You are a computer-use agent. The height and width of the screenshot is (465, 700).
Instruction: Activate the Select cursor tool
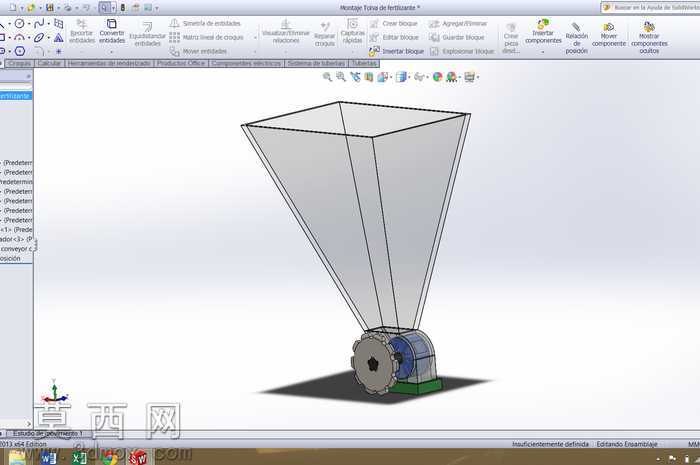tap(104, 8)
